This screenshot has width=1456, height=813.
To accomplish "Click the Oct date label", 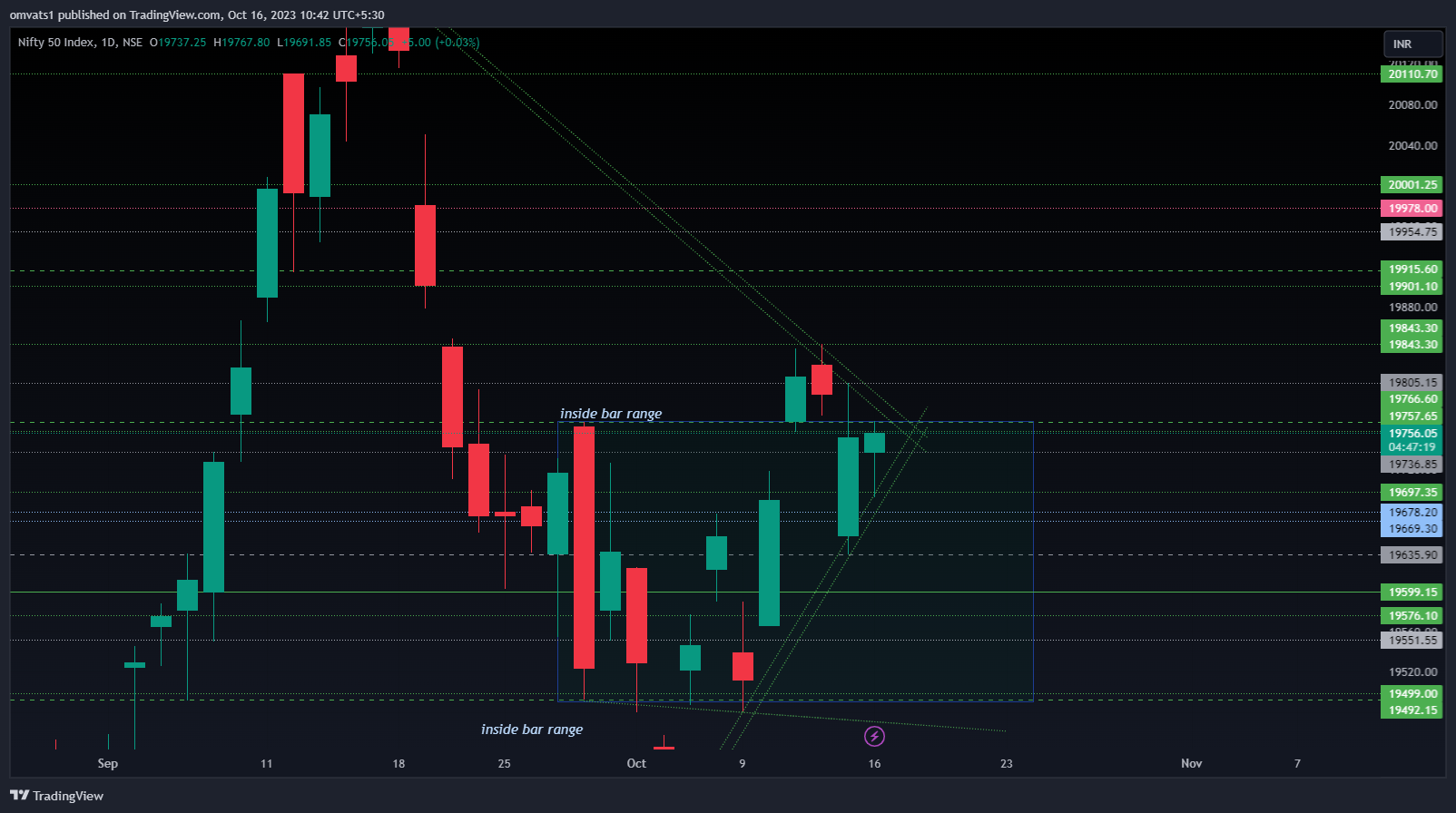I will [636, 764].
